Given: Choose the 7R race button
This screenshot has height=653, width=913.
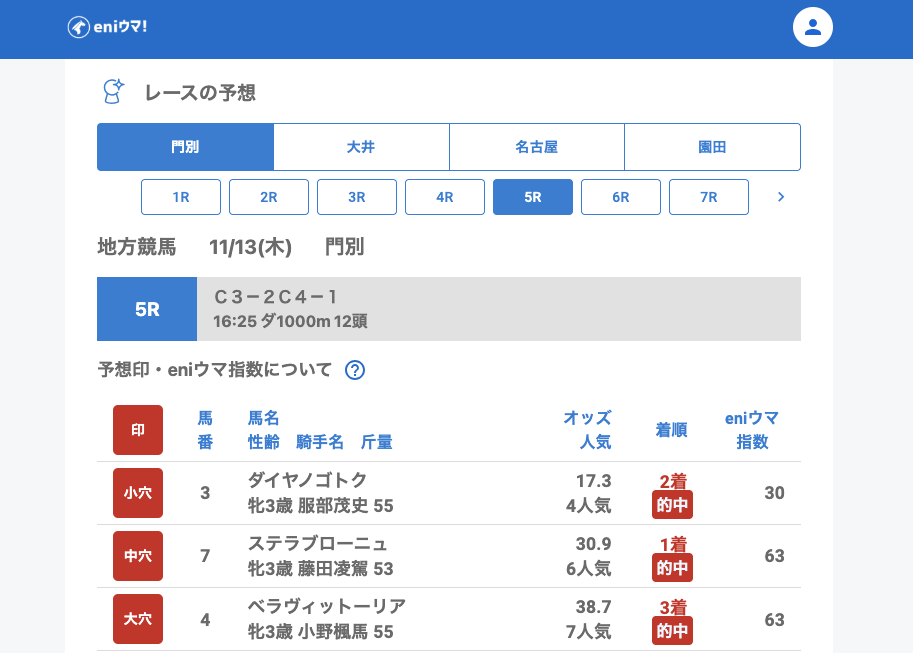Looking at the screenshot, I should pyautogui.click(x=709, y=197).
